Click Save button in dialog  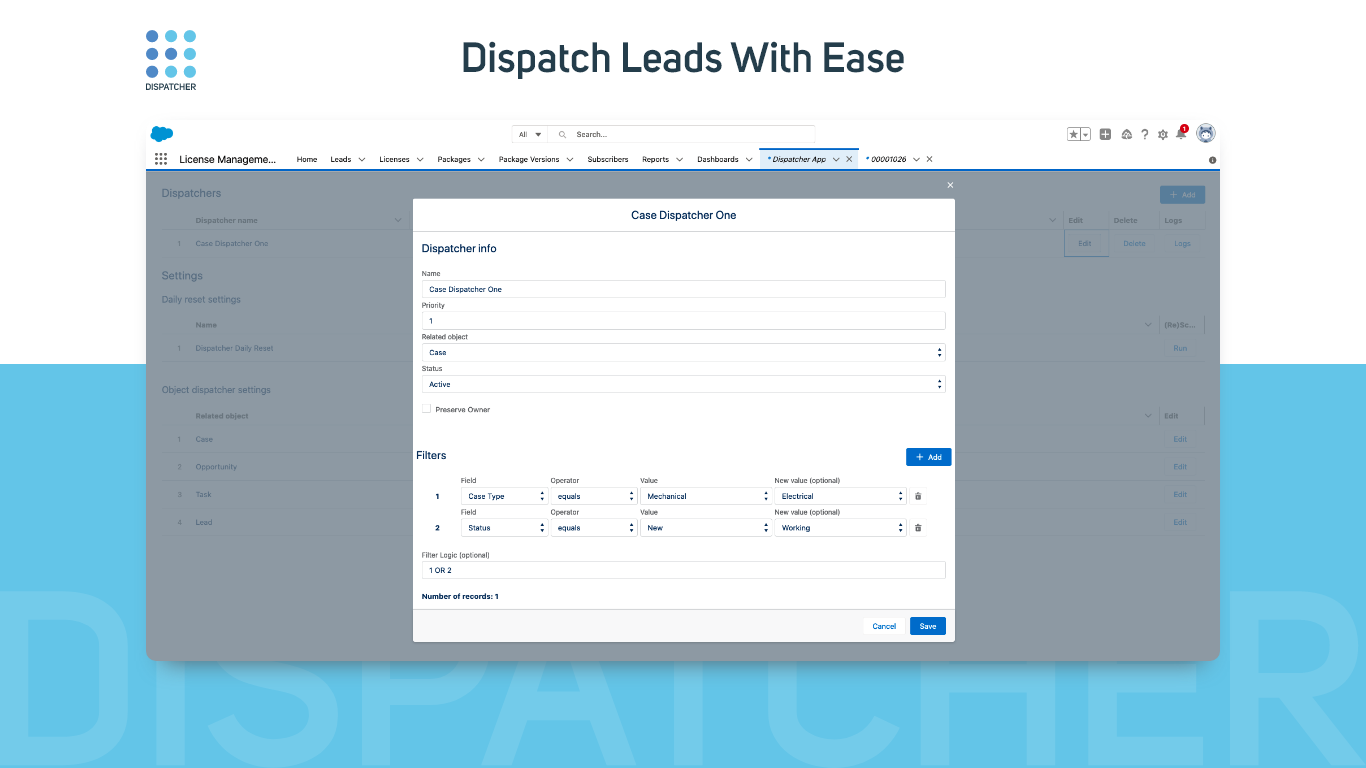point(928,626)
